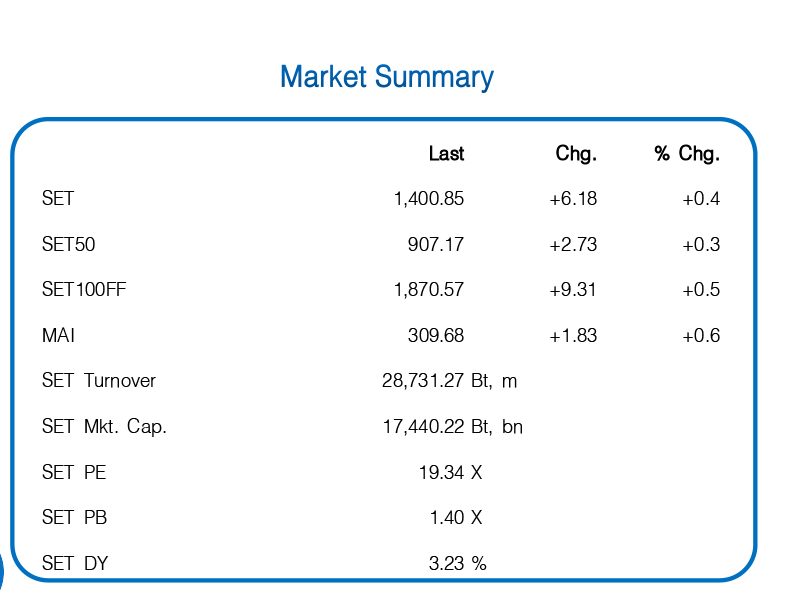
Task: Select the Chg. column header
Action: point(576,154)
